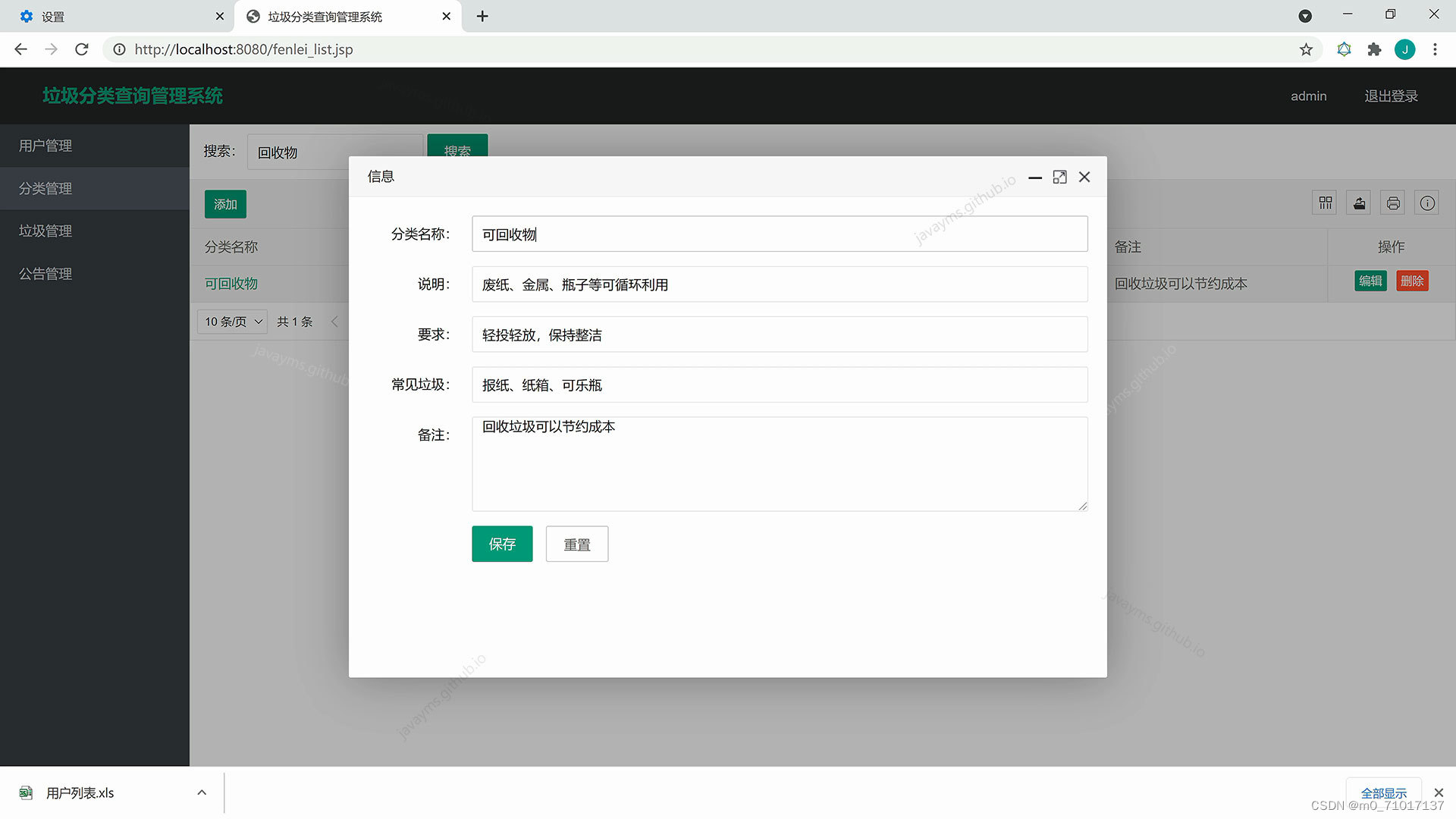
Task: Click the 删除 delete button
Action: (1414, 280)
